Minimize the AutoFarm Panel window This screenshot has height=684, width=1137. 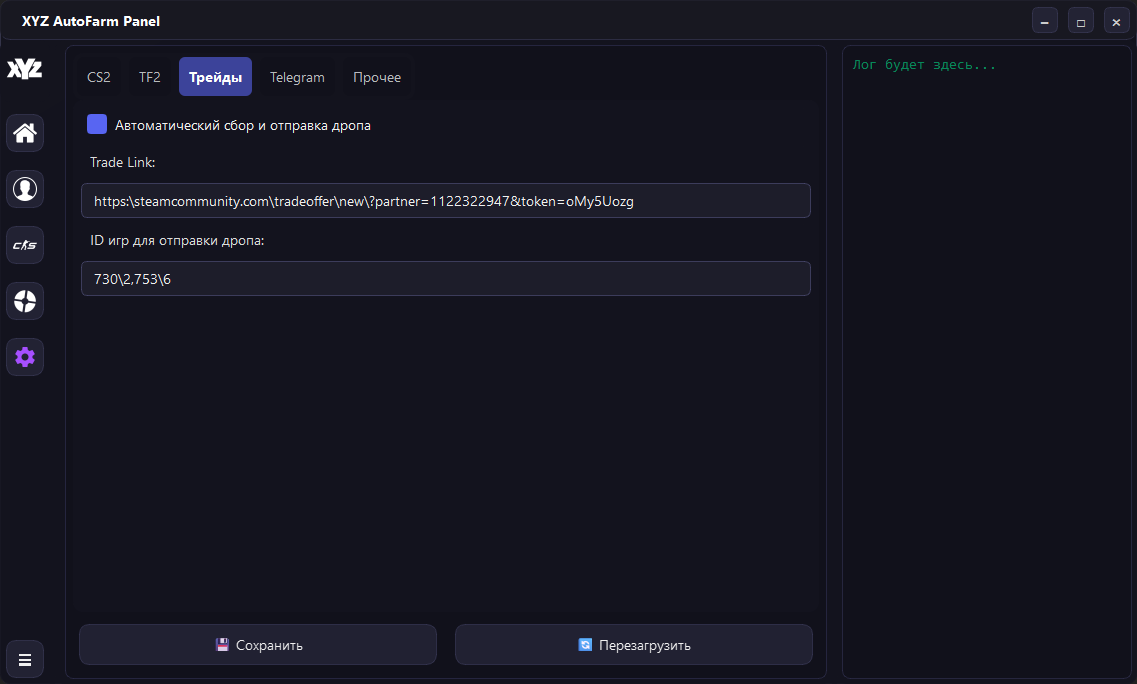click(1045, 21)
